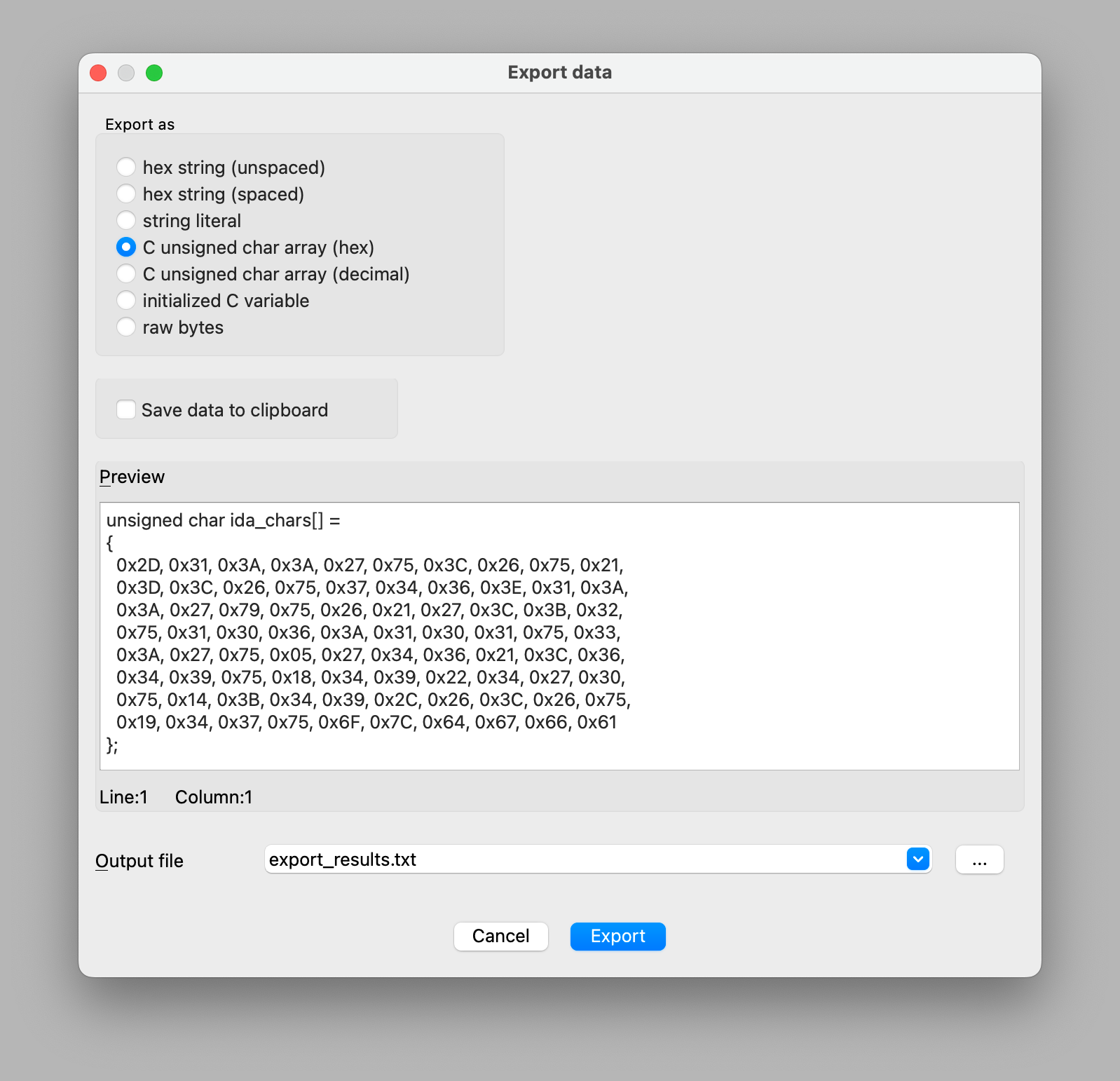Click the final 0x61 byte in preview
This screenshot has height=1081, width=1120.
pyautogui.click(x=597, y=723)
